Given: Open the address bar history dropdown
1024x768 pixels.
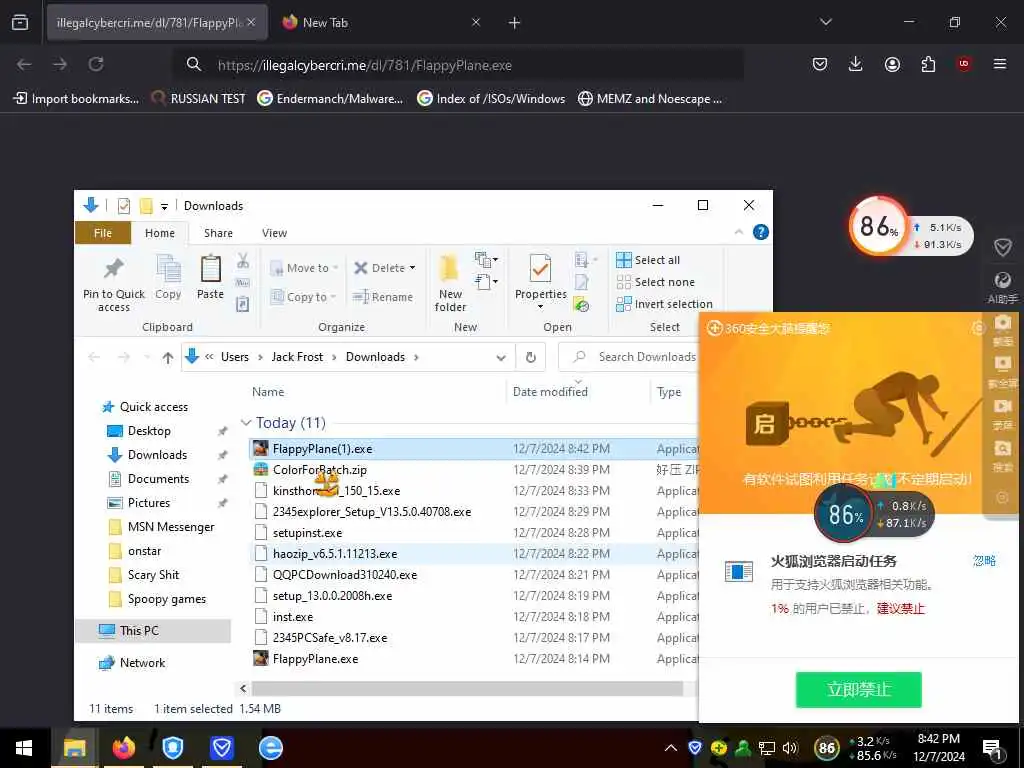Looking at the screenshot, I should [501, 357].
